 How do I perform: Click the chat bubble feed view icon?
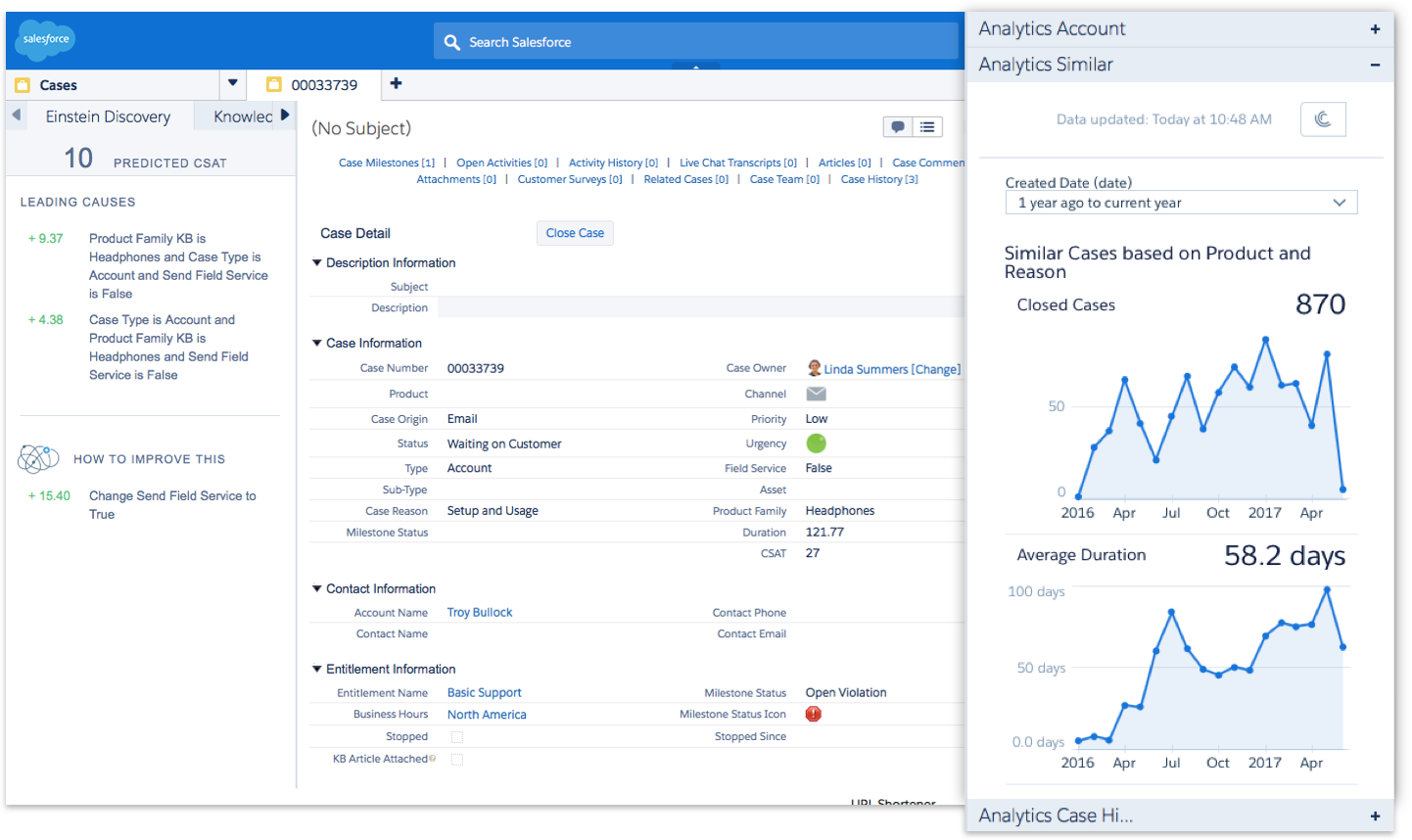coord(897,127)
